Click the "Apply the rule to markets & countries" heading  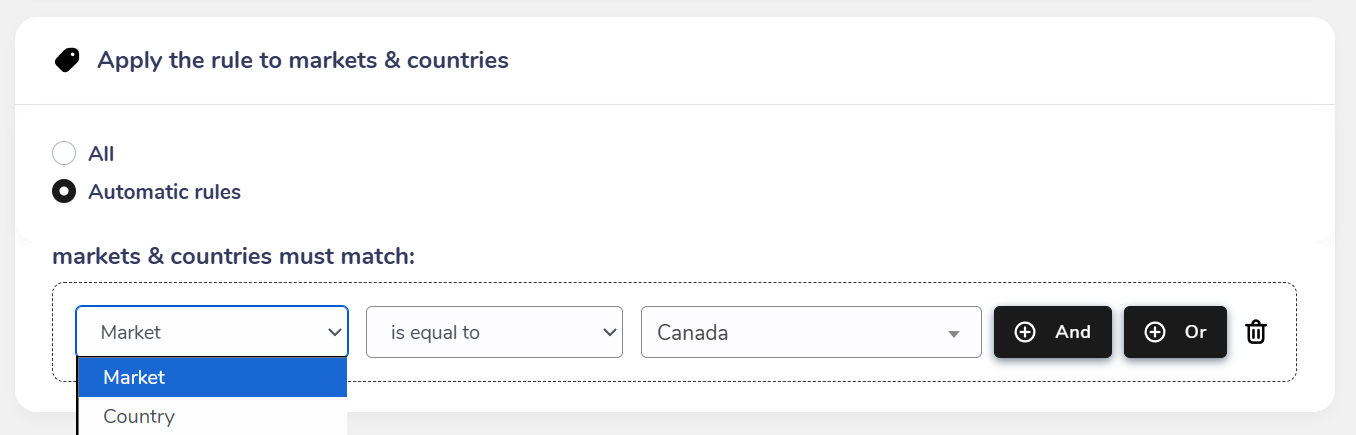302,61
